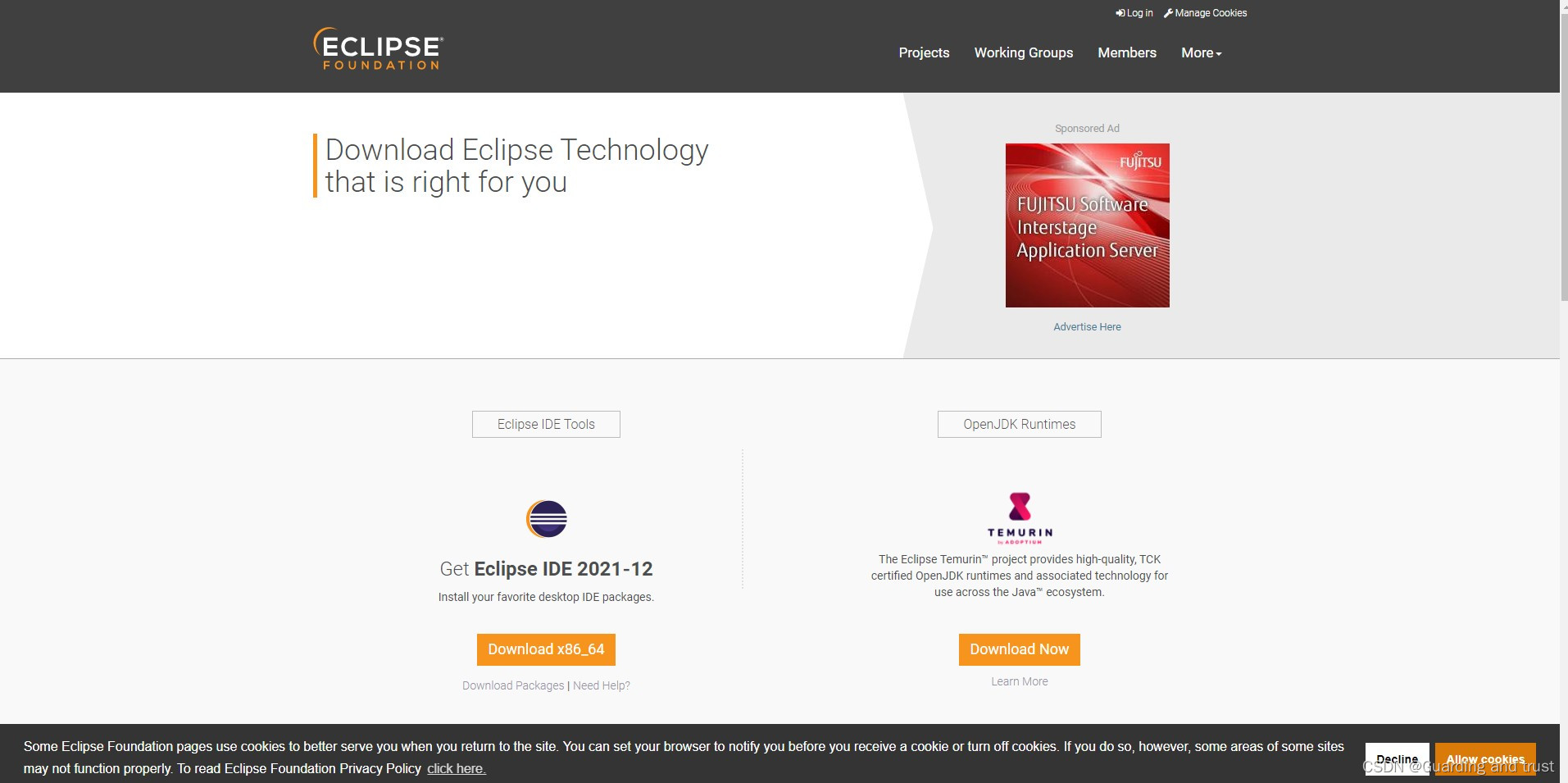
Task: Open the privacy policy 'click here' link
Action: [x=457, y=768]
